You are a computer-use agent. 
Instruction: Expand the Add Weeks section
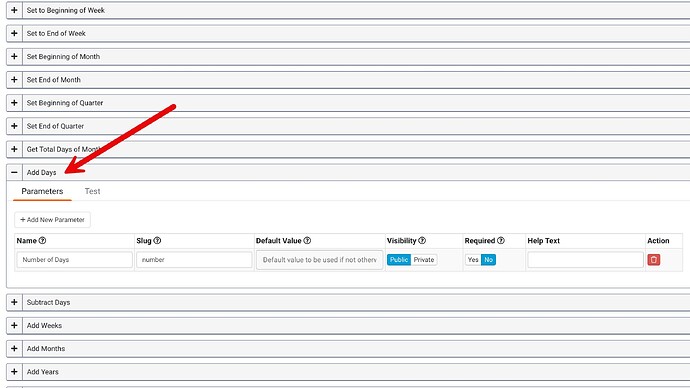(14, 326)
